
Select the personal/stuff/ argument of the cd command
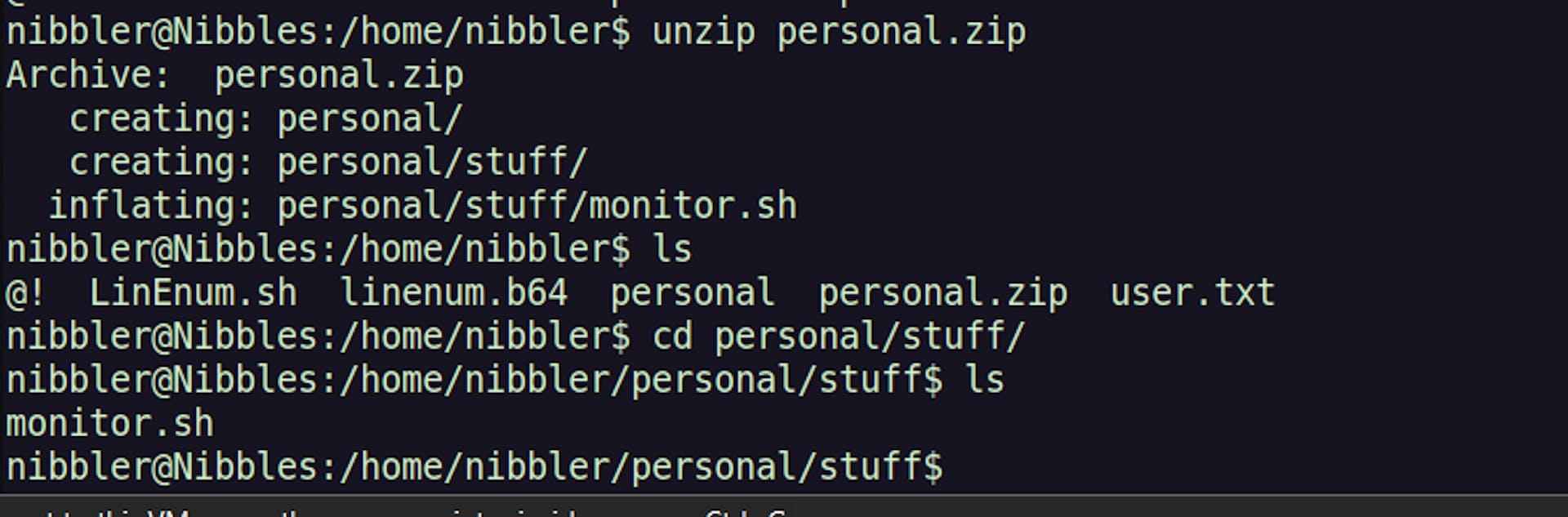[870, 336]
